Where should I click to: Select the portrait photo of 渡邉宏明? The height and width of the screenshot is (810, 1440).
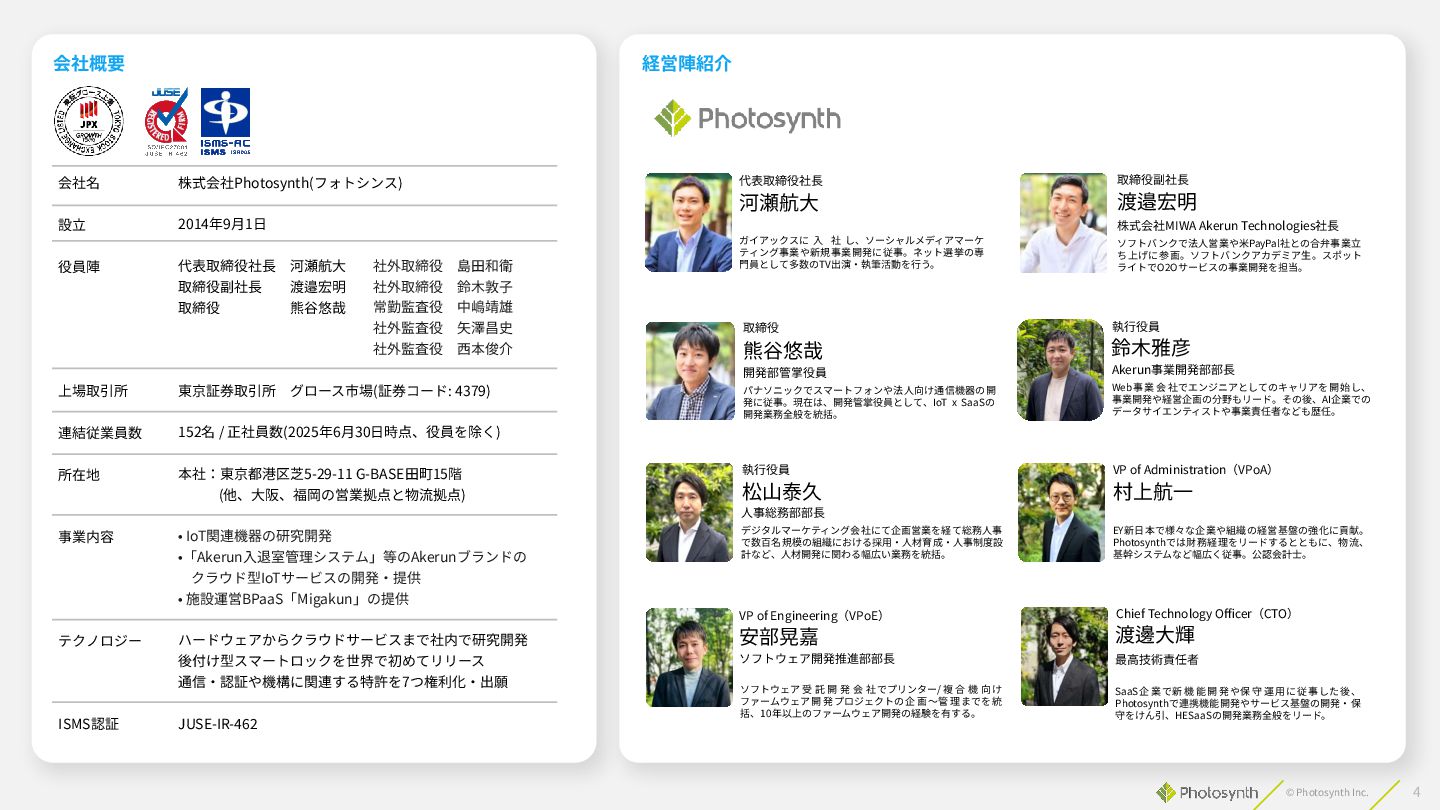pyautogui.click(x=1063, y=223)
